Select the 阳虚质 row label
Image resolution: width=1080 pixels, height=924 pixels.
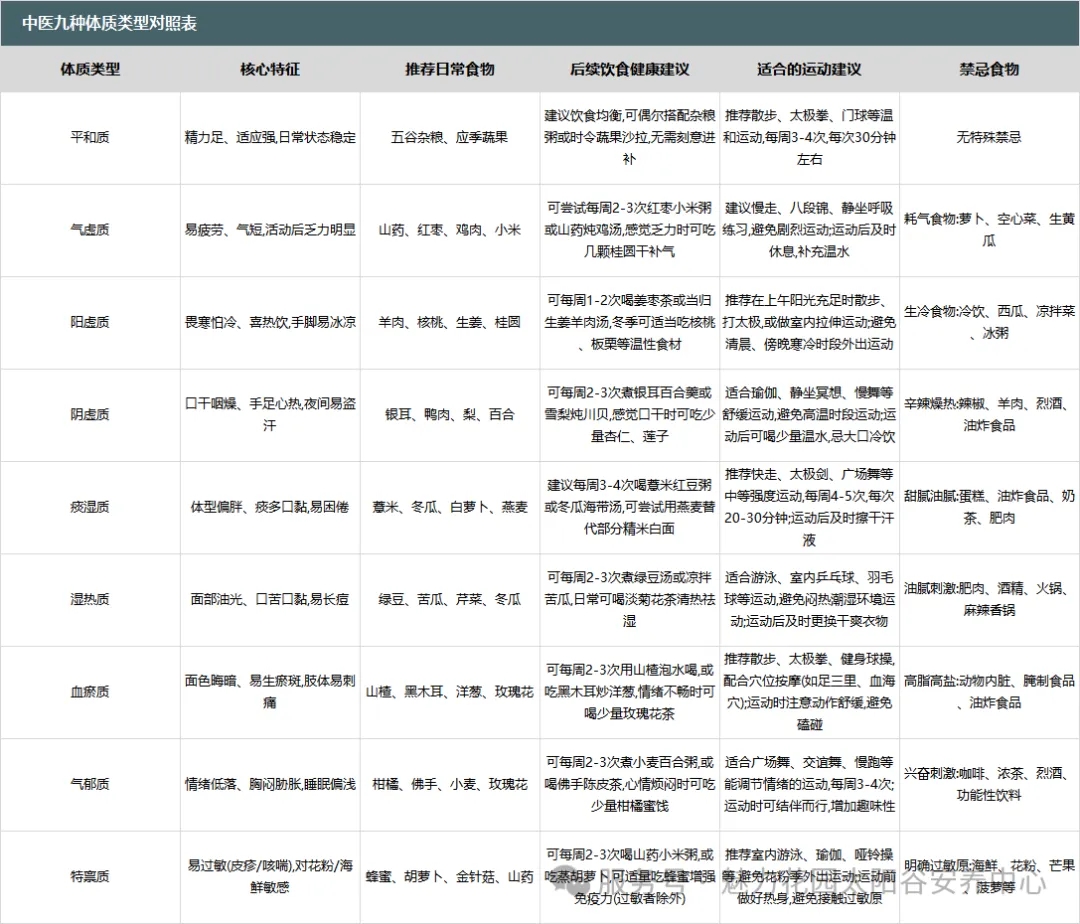[x=90, y=322]
